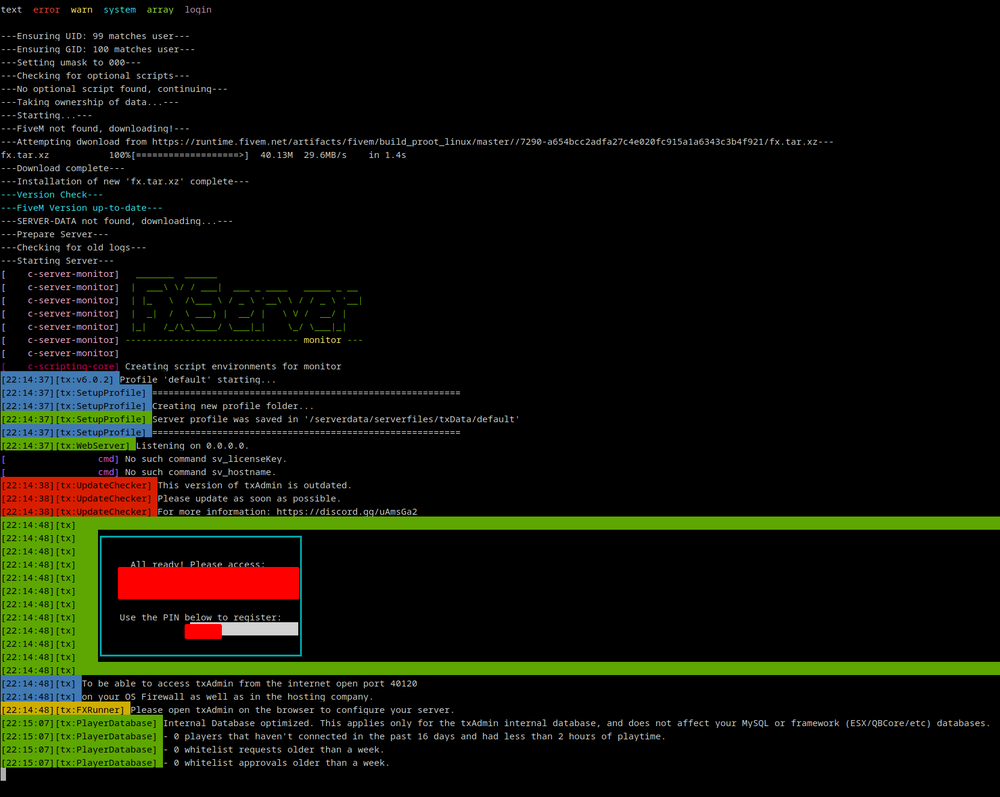Click 'Creating new profile folder...' text
This screenshot has height=797, width=1000.
click(x=233, y=406)
